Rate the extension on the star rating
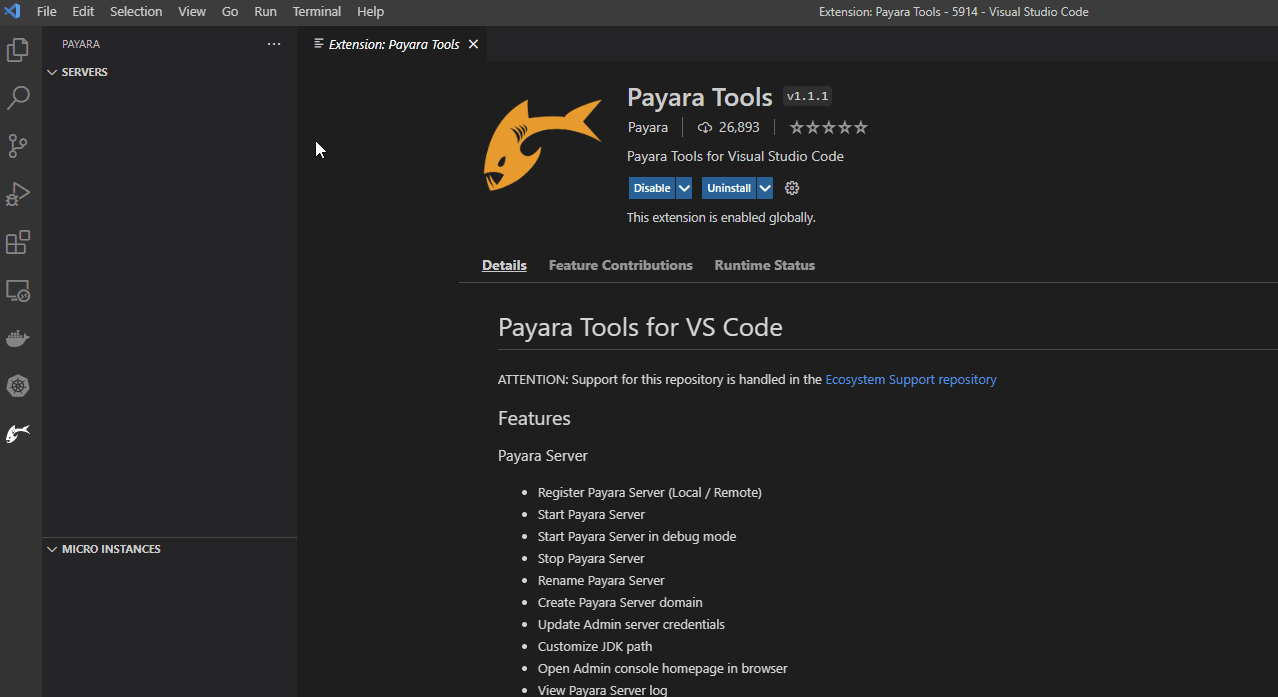1278x697 pixels. 827,127
